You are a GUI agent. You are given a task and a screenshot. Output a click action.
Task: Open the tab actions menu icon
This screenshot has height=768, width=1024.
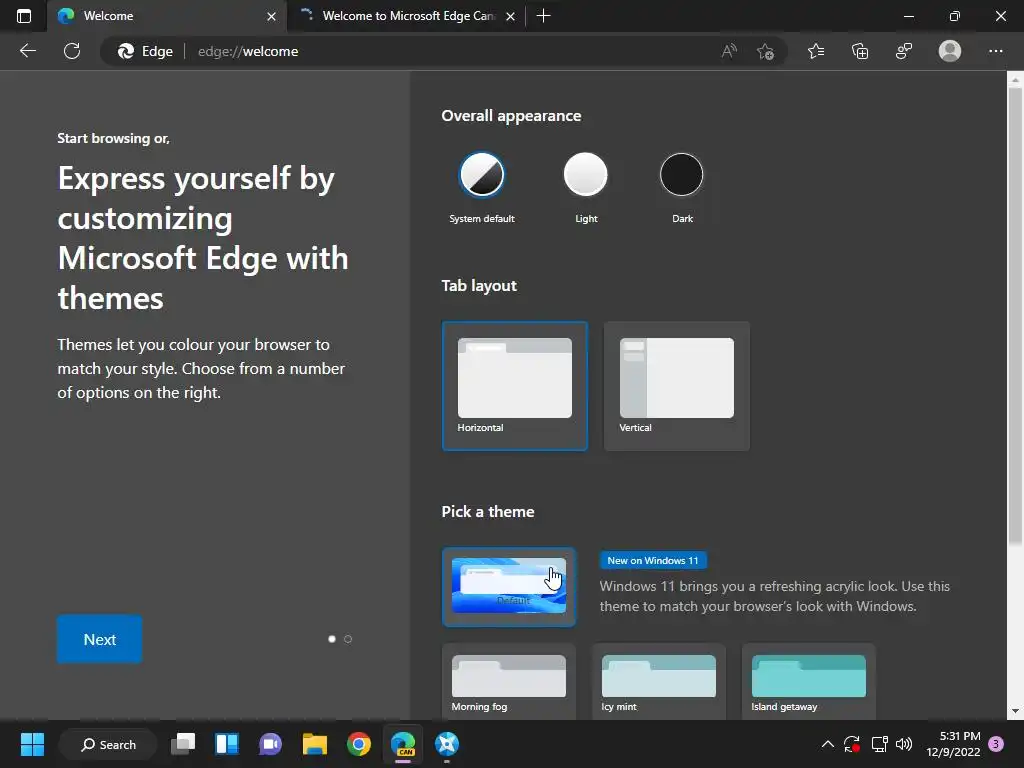24,16
